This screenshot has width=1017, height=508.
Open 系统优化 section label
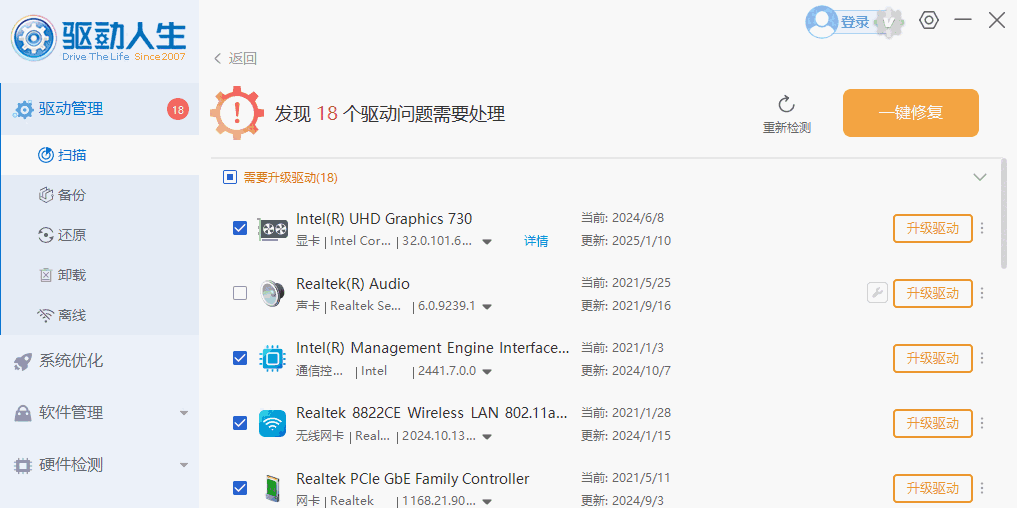coord(71,361)
